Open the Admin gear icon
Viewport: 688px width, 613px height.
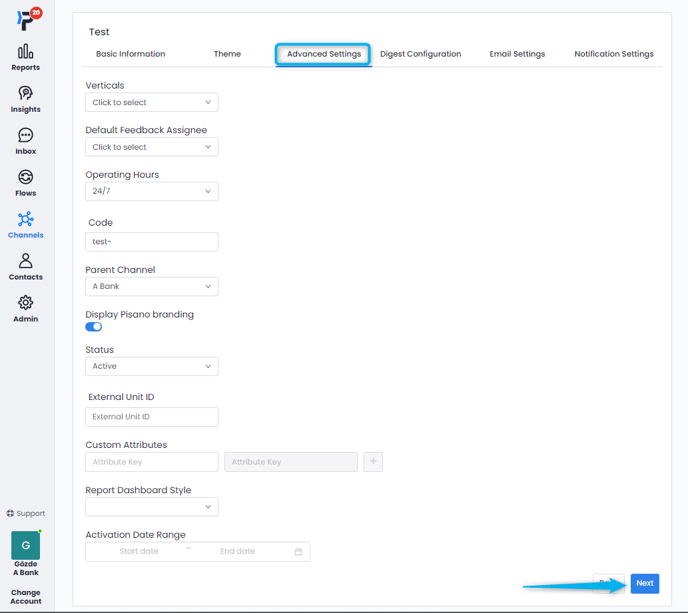click(26, 308)
